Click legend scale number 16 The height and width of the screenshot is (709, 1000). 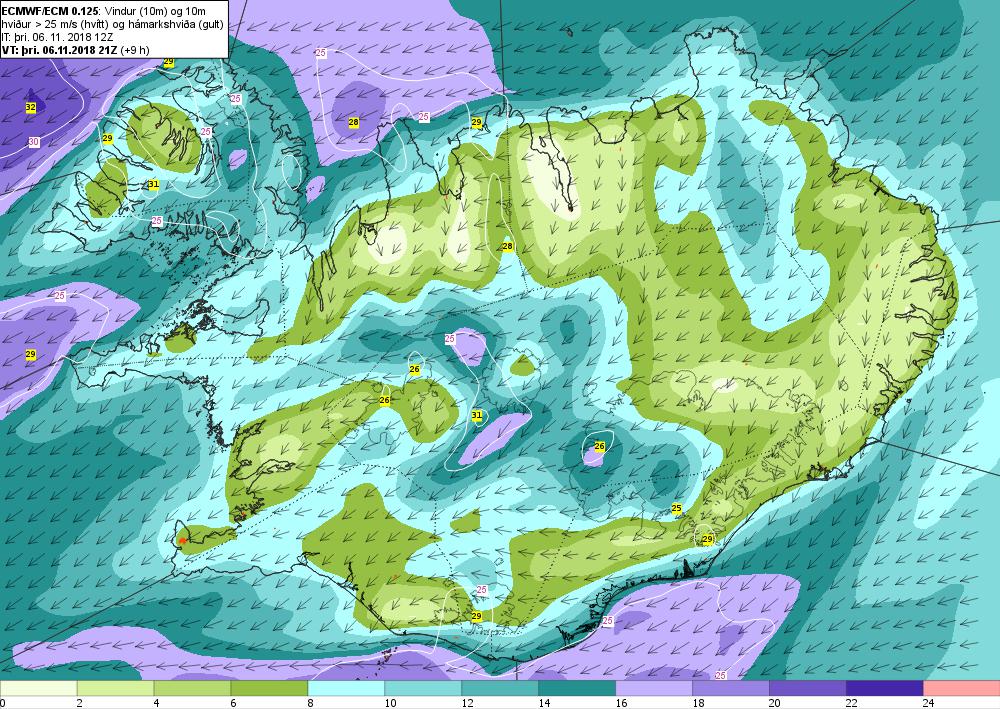[621, 703]
